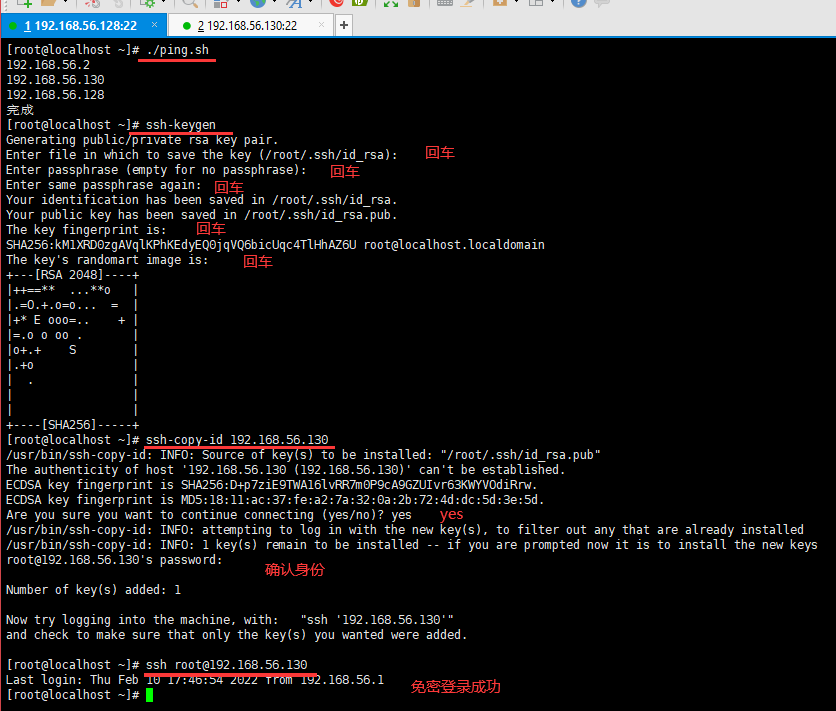
Task: Click the './ping.sh' command text
Action: 178,50
